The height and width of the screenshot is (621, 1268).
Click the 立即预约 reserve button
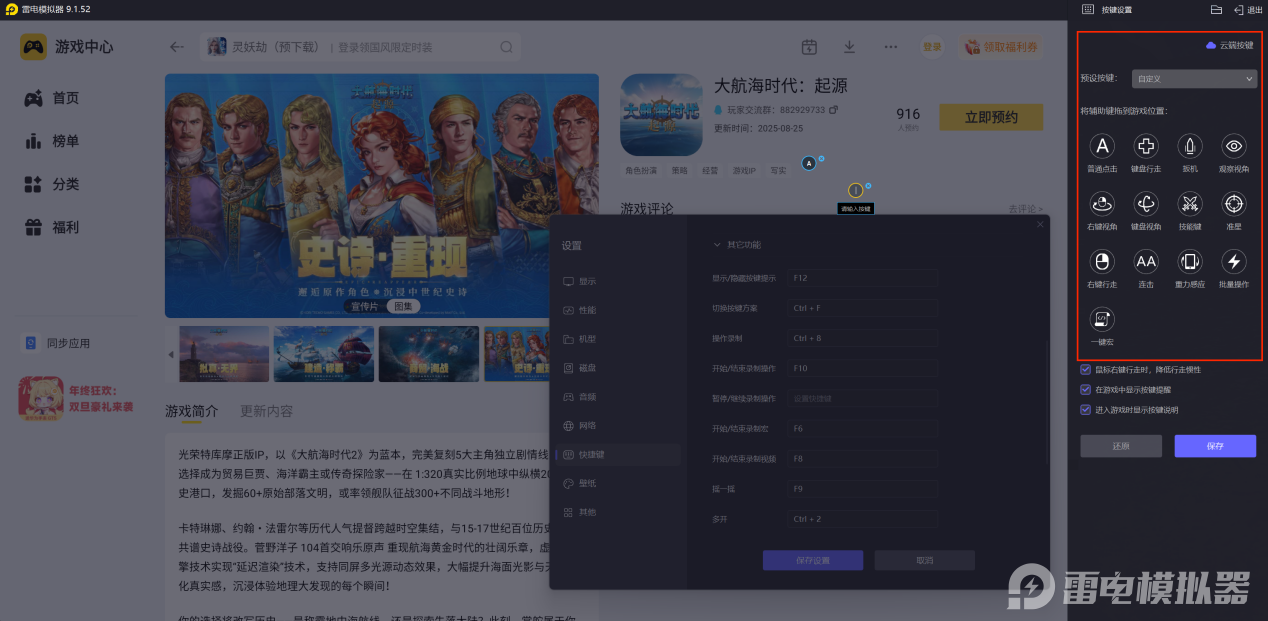(x=991, y=117)
